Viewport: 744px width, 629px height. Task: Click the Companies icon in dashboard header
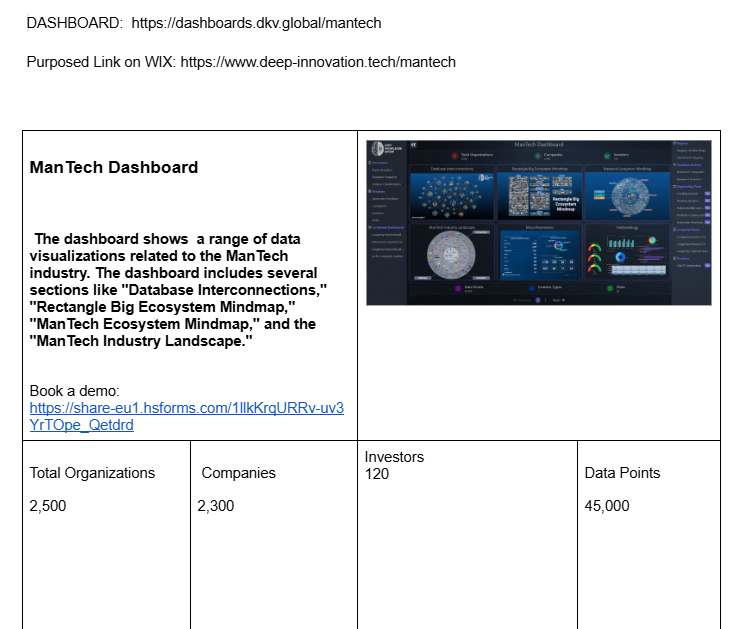tap(536, 156)
